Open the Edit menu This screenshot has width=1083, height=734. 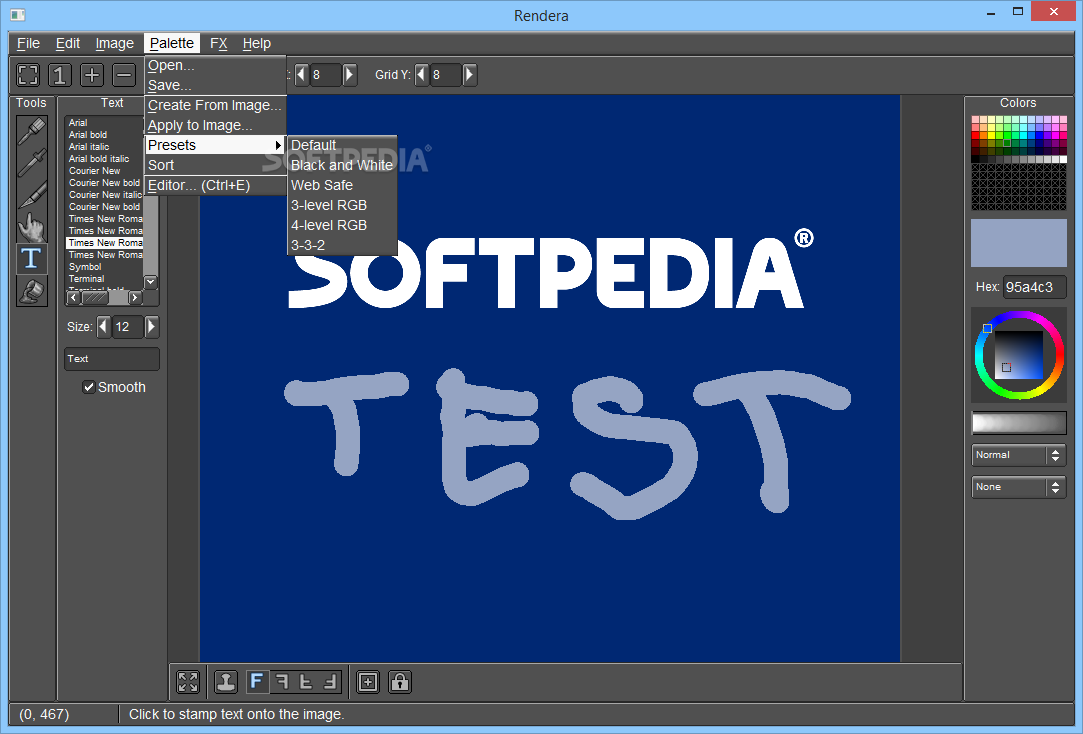[x=68, y=44]
